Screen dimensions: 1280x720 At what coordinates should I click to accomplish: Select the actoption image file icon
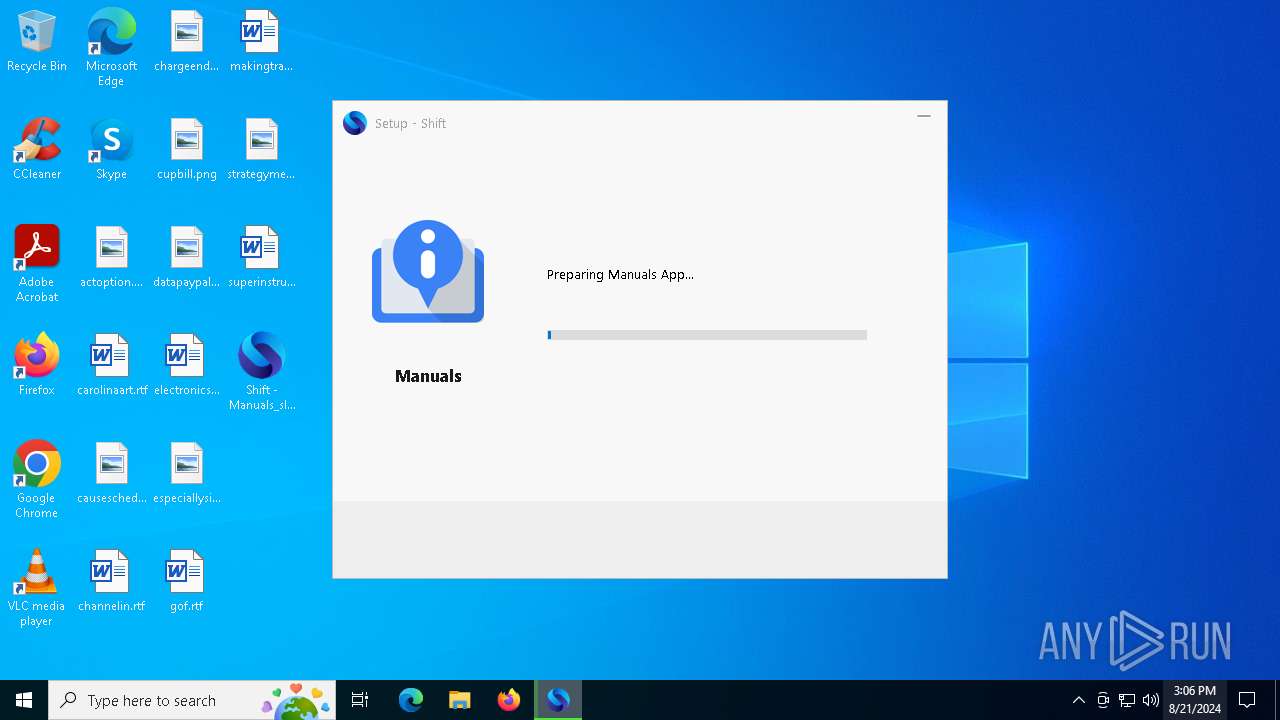click(x=111, y=258)
